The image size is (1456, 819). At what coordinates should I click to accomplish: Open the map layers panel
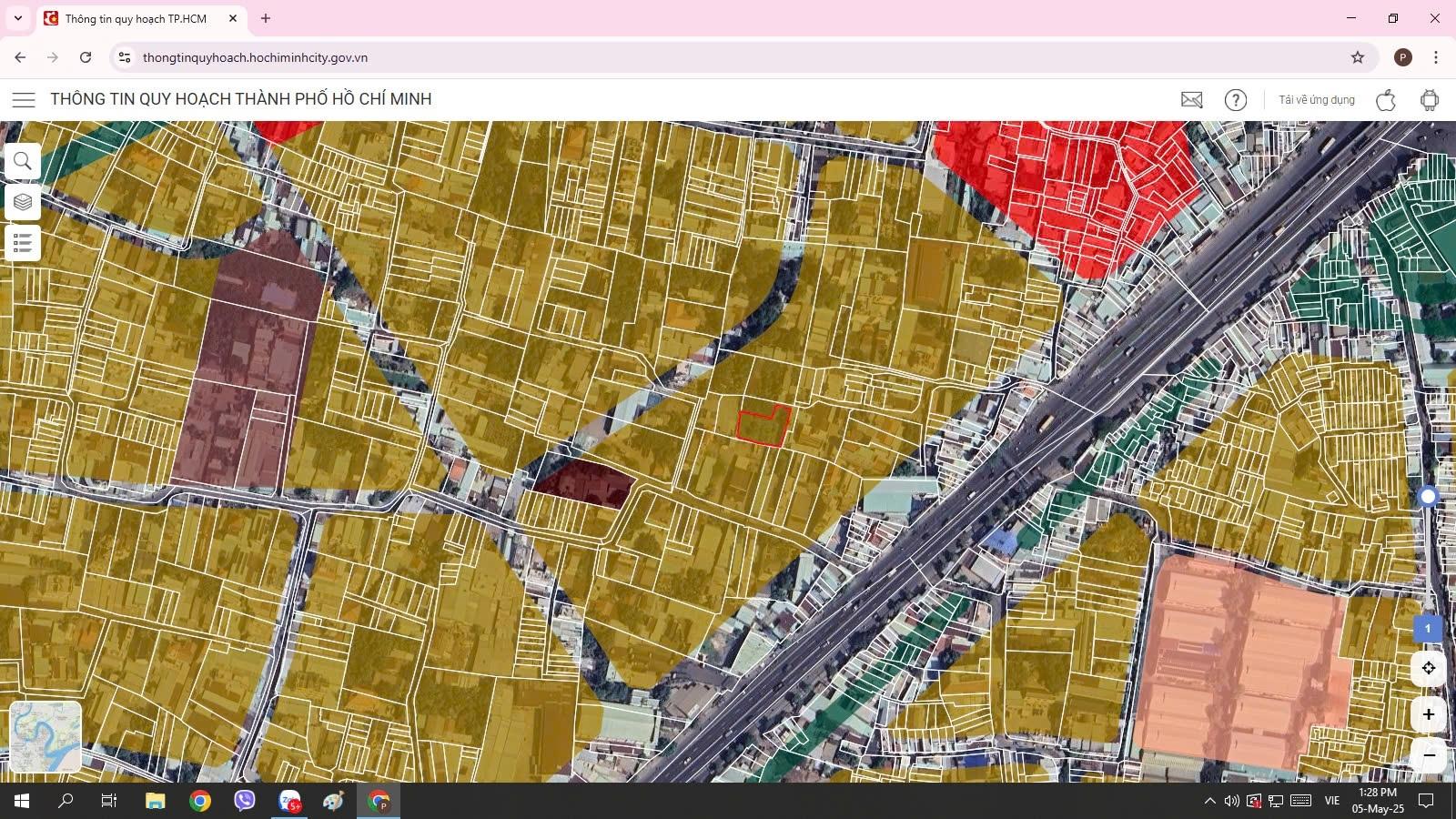pos(23,202)
